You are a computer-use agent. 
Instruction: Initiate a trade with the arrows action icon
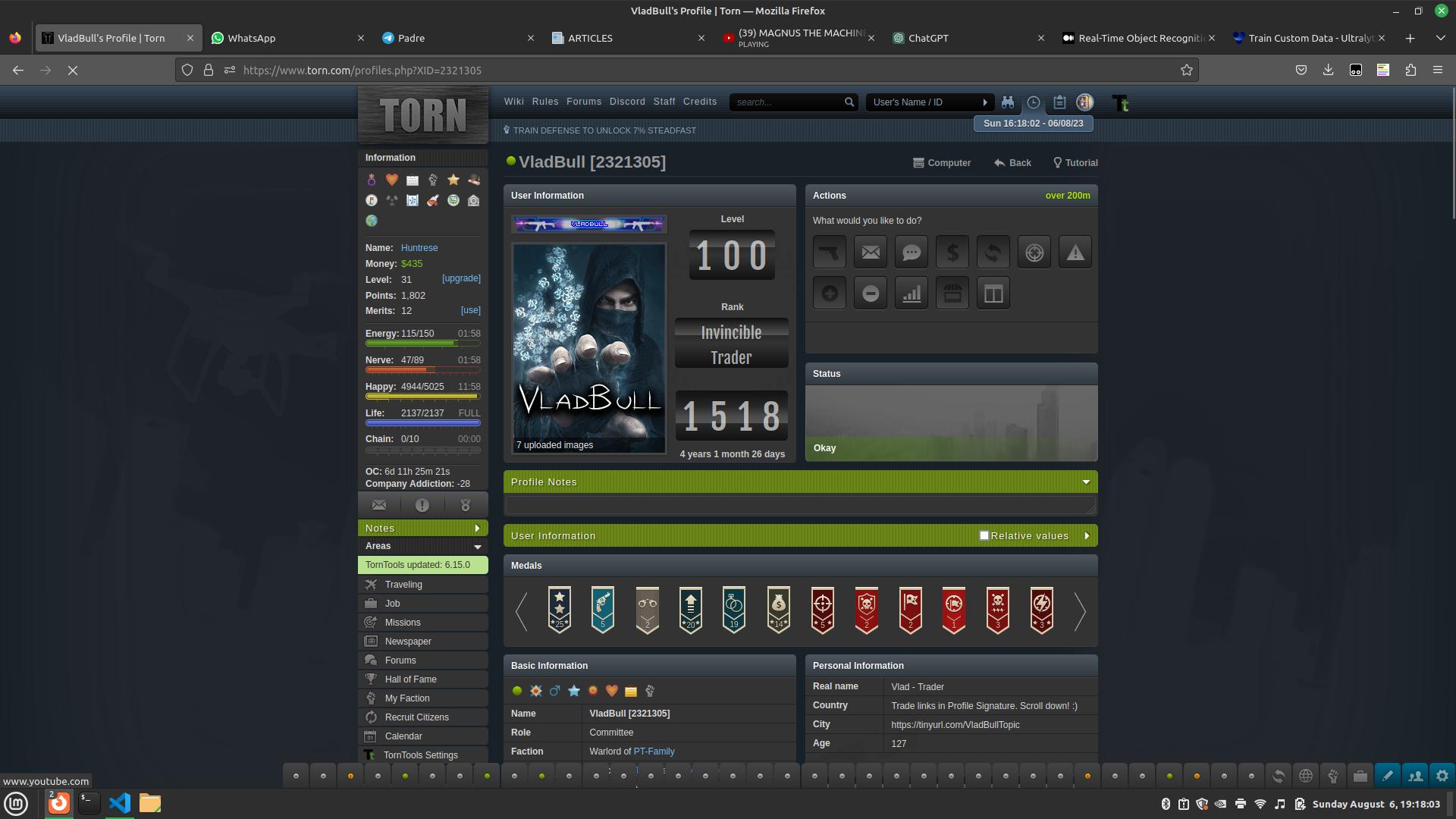pyautogui.click(x=993, y=253)
